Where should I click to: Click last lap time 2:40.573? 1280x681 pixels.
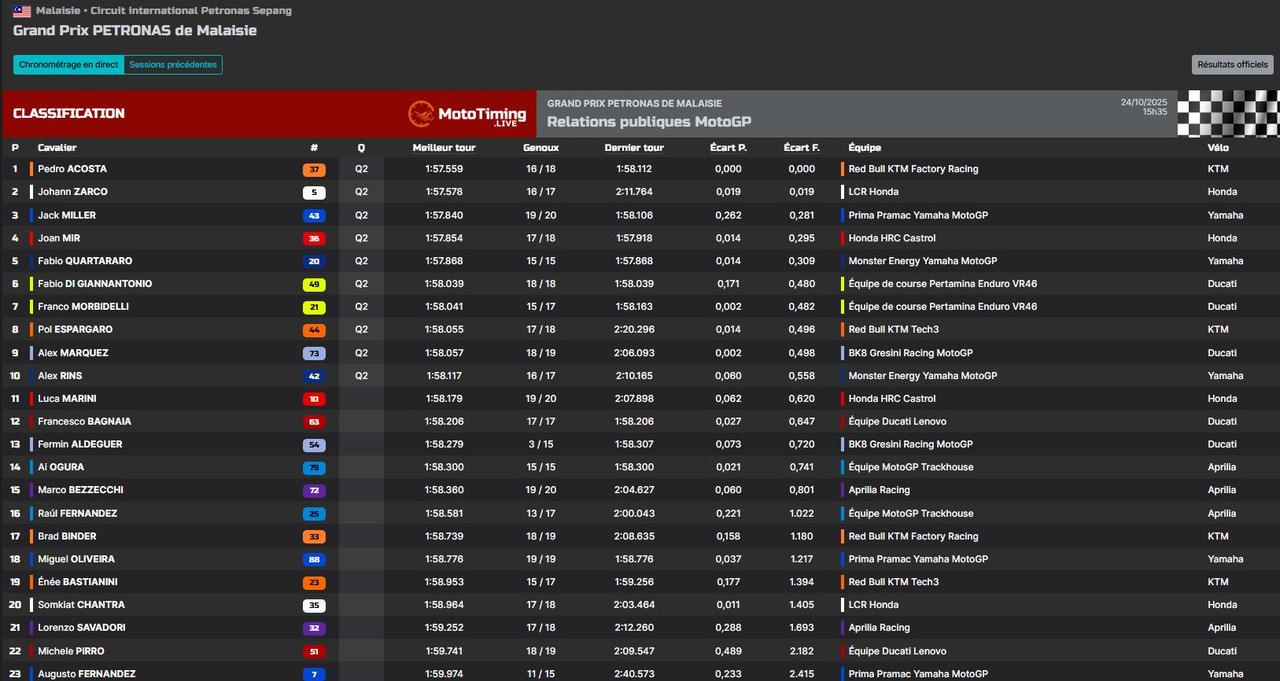[x=634, y=675]
